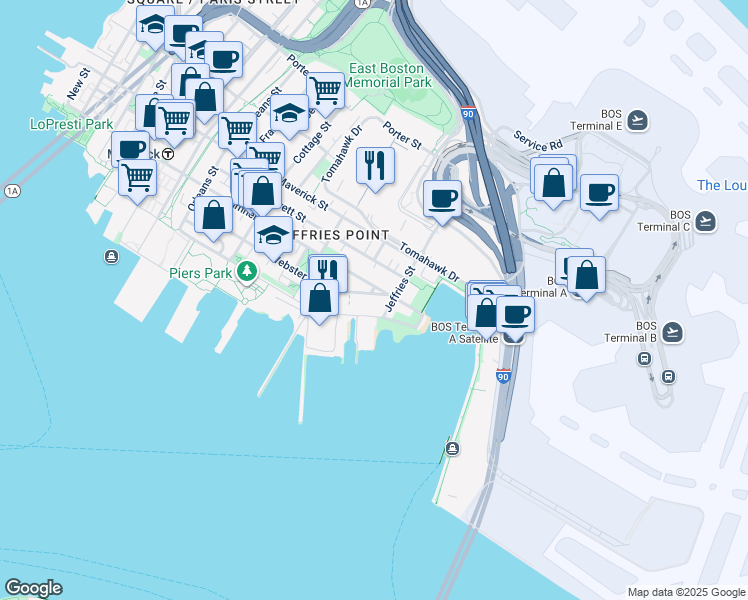This screenshot has width=748, height=600.
Task: Click the LoPresti Park label
Action: click(72, 125)
